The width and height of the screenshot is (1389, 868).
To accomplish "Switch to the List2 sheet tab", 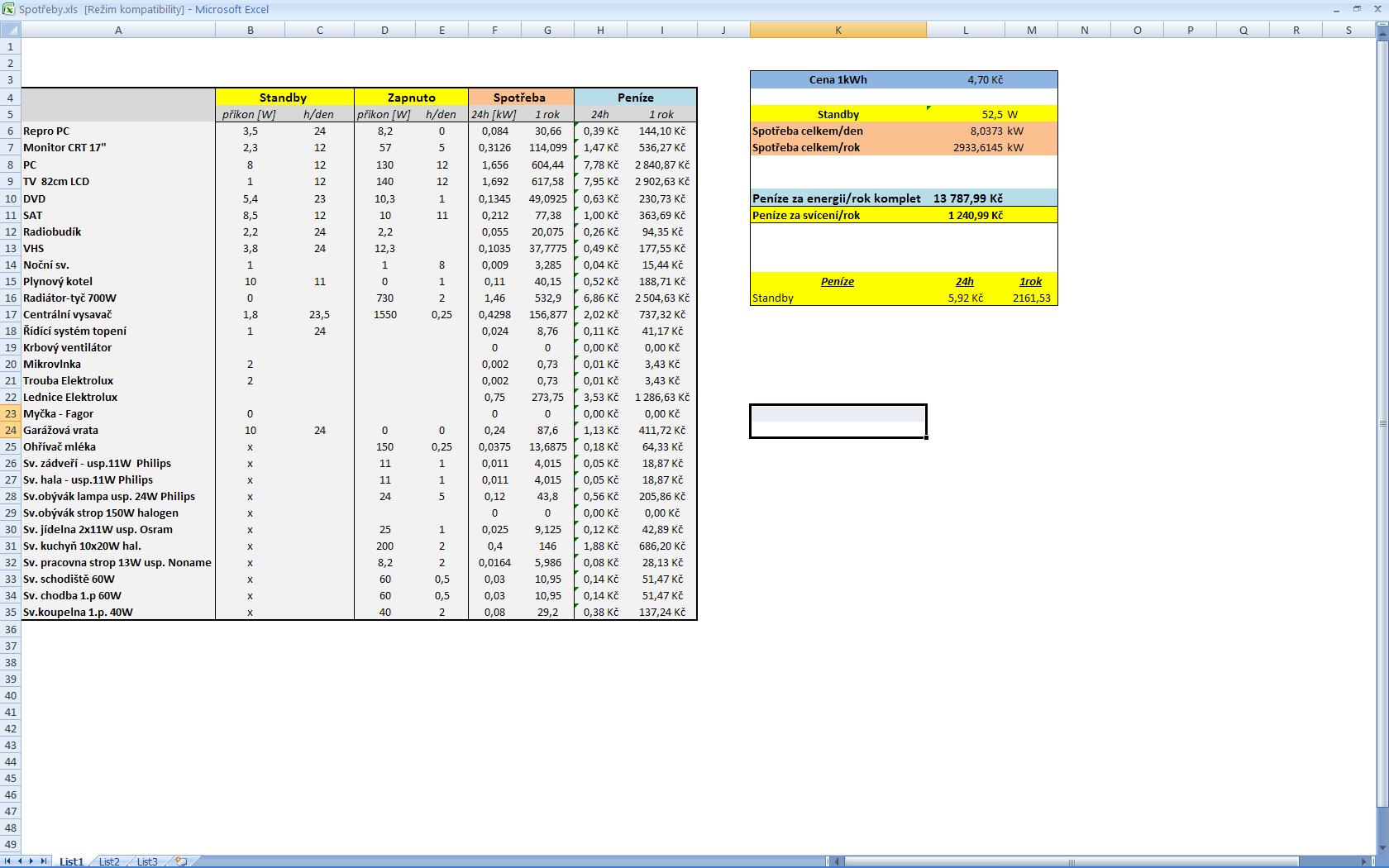I will click(x=109, y=861).
